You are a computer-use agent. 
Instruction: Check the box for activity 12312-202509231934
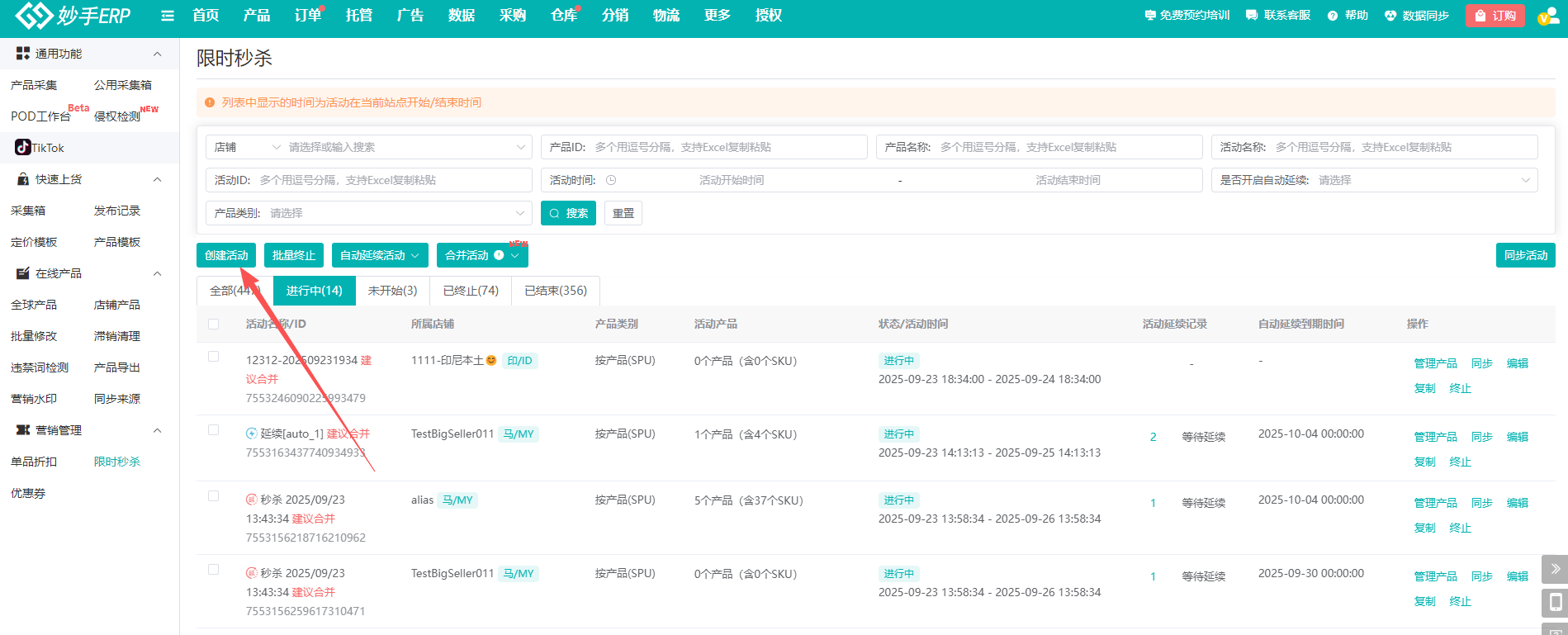[214, 357]
